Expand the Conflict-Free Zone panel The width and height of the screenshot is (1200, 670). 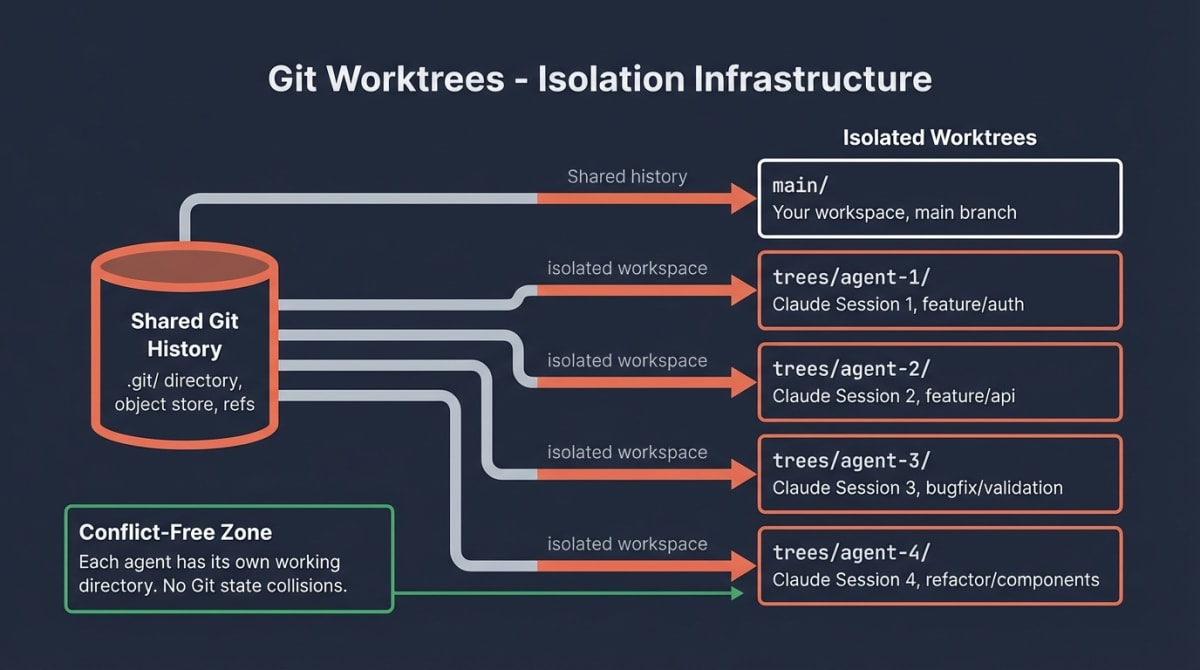229,557
